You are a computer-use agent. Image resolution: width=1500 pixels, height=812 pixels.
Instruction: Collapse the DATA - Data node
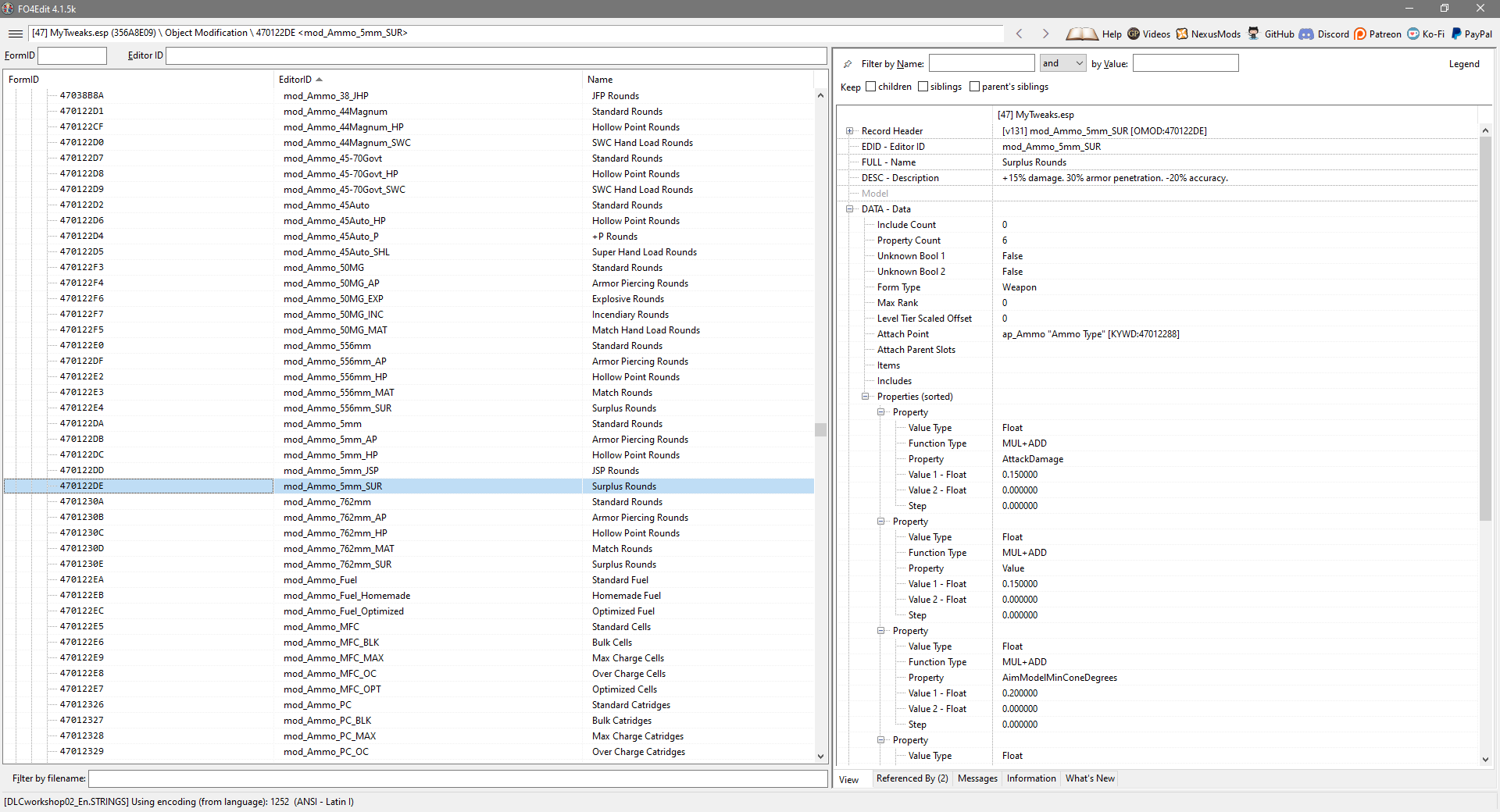[x=850, y=209]
